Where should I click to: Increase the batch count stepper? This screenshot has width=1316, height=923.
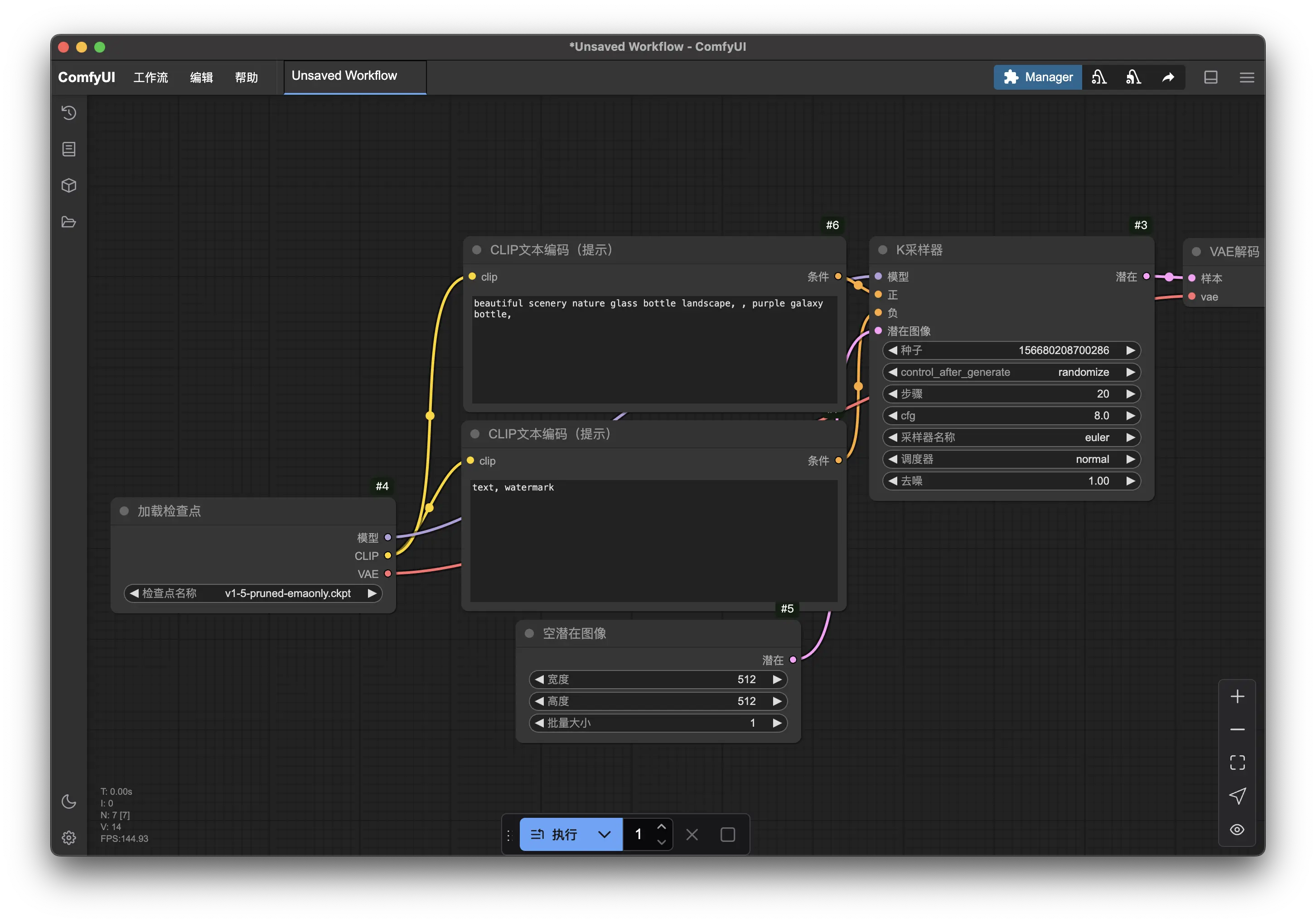coord(662,827)
